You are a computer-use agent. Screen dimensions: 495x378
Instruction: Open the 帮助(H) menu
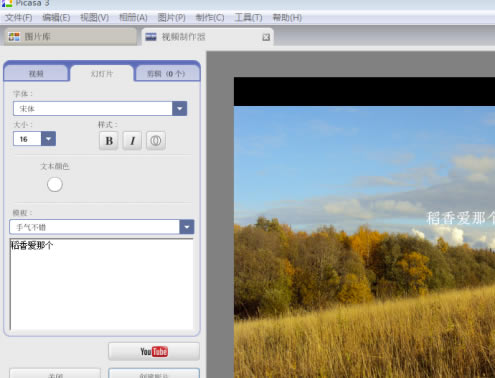tap(287, 17)
